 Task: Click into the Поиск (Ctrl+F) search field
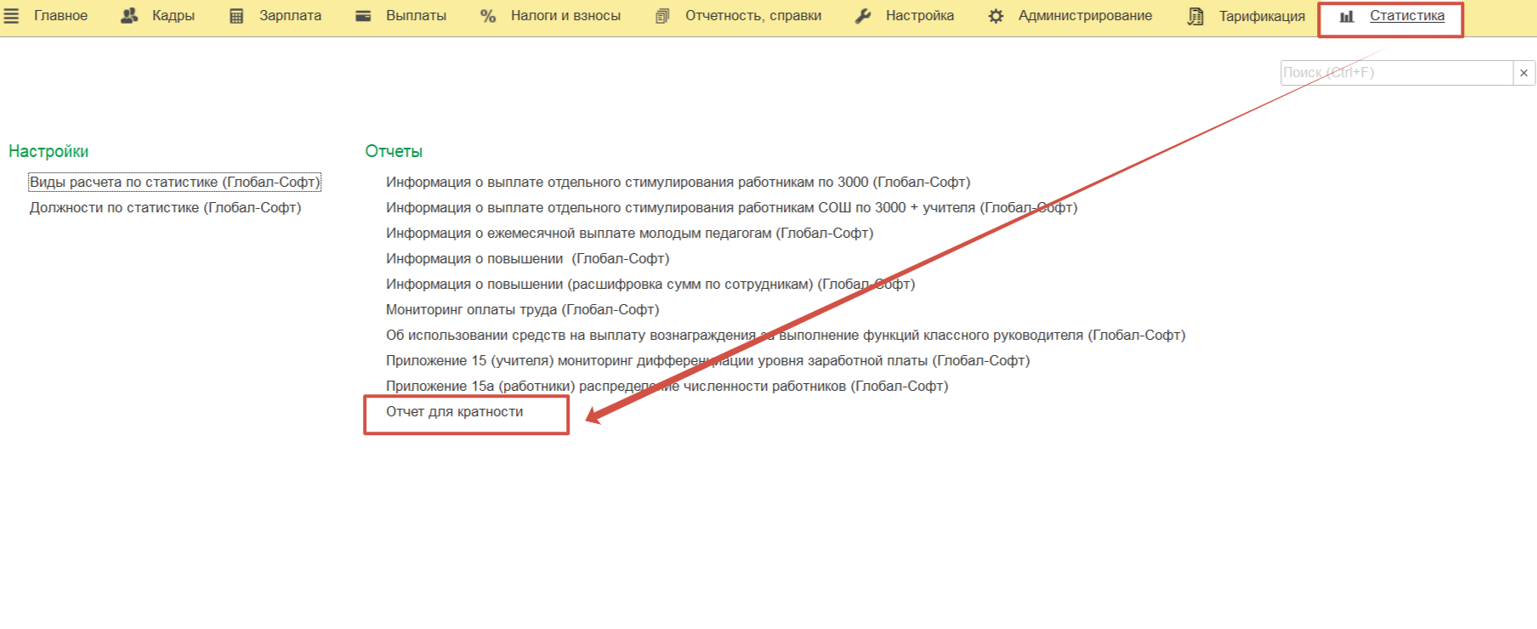[x=1396, y=73]
